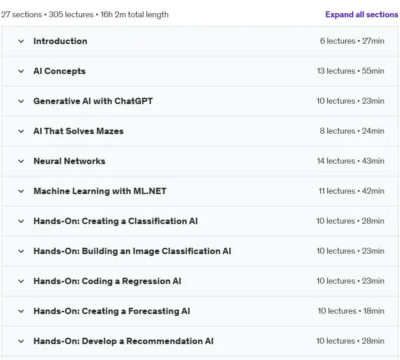Select the Generative AI with ChatGPT title
Screen dimensions: 400x360
click(93, 101)
